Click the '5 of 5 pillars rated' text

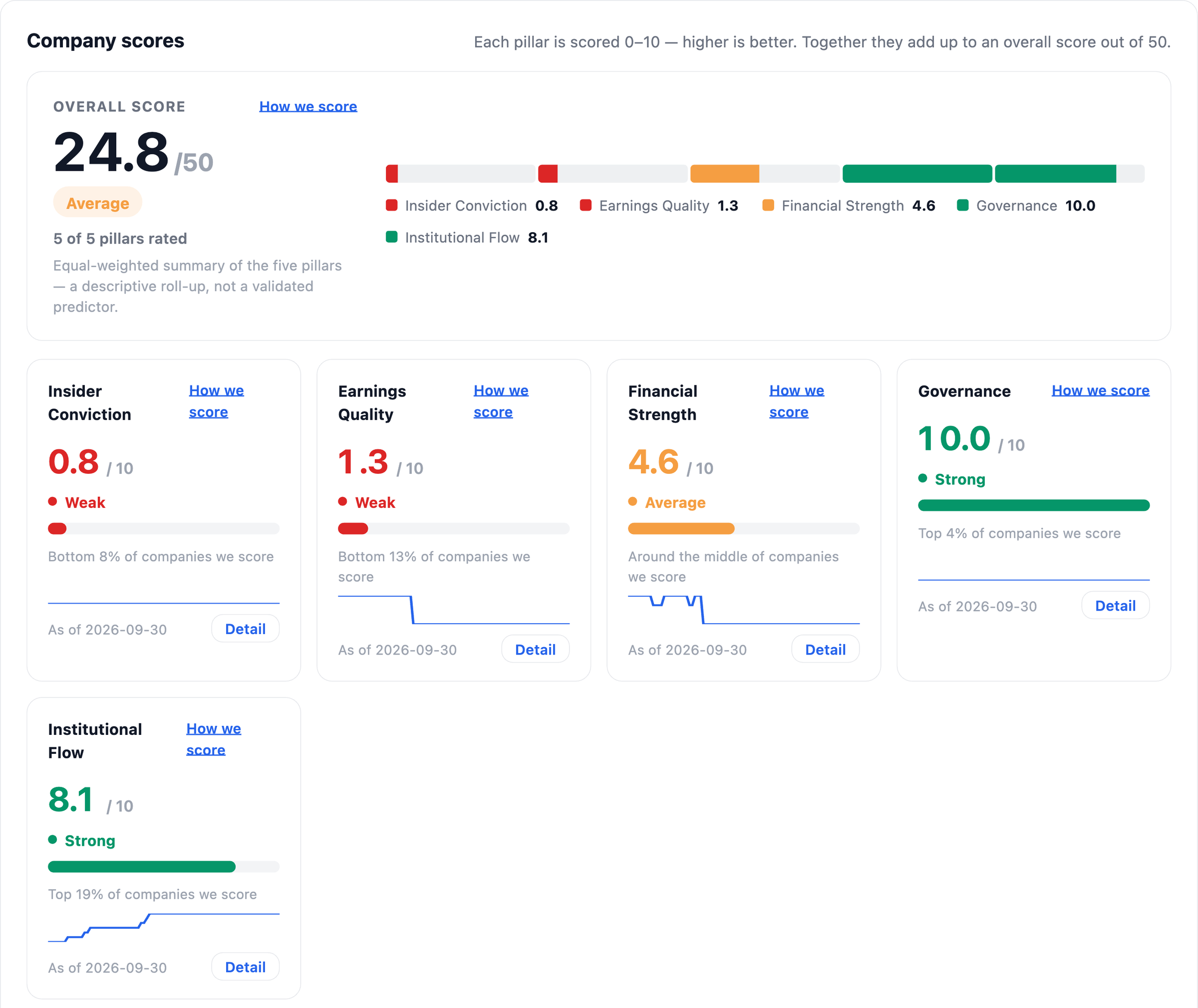coord(120,238)
